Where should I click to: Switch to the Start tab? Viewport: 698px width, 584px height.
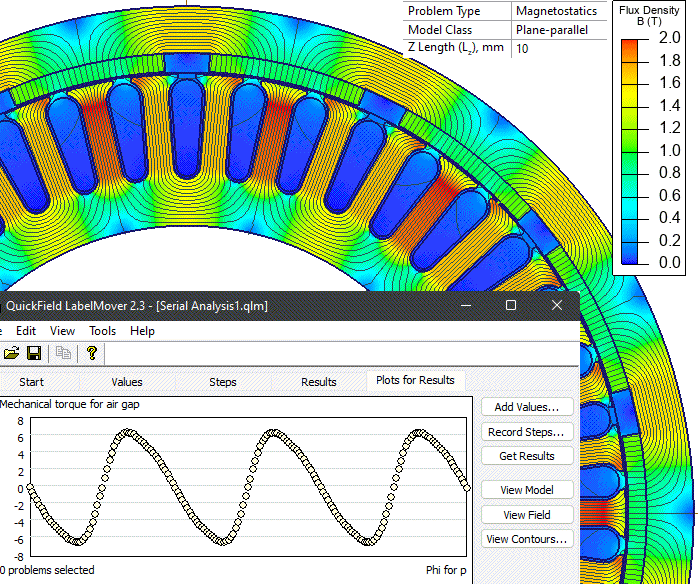31,382
